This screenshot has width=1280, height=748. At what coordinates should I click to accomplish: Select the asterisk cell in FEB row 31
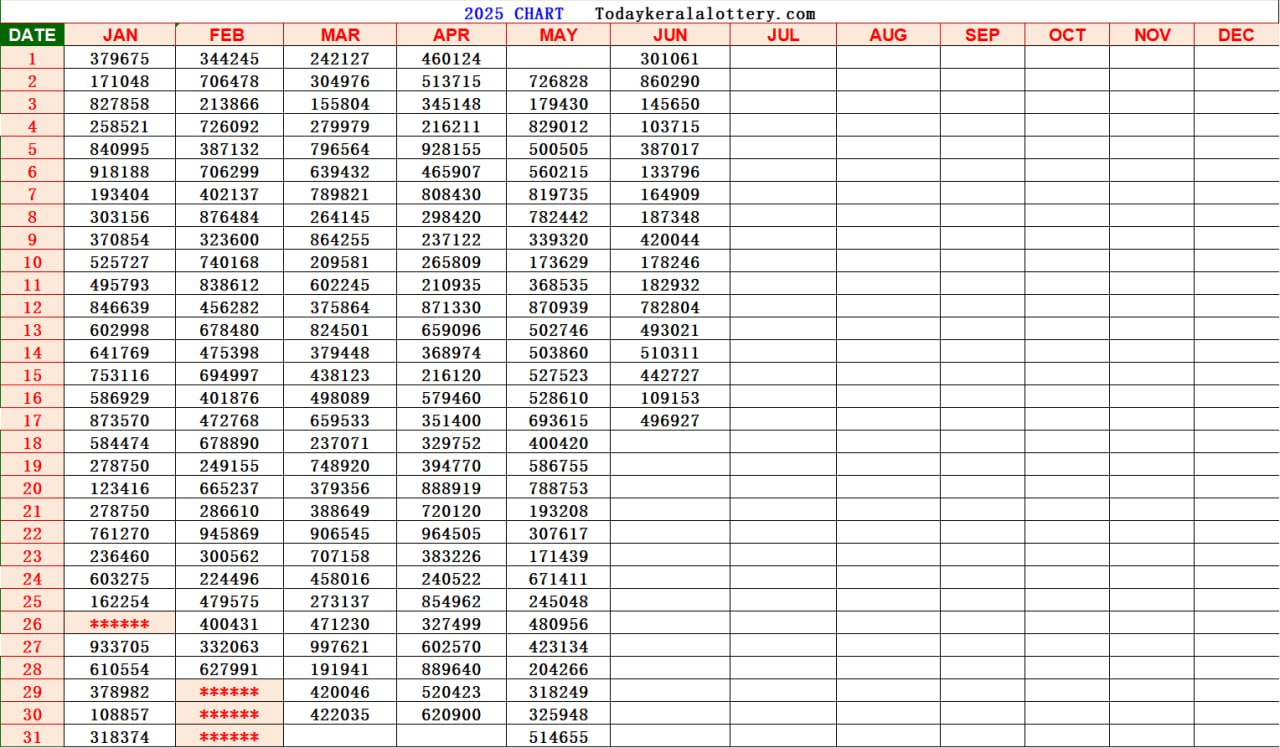229,737
